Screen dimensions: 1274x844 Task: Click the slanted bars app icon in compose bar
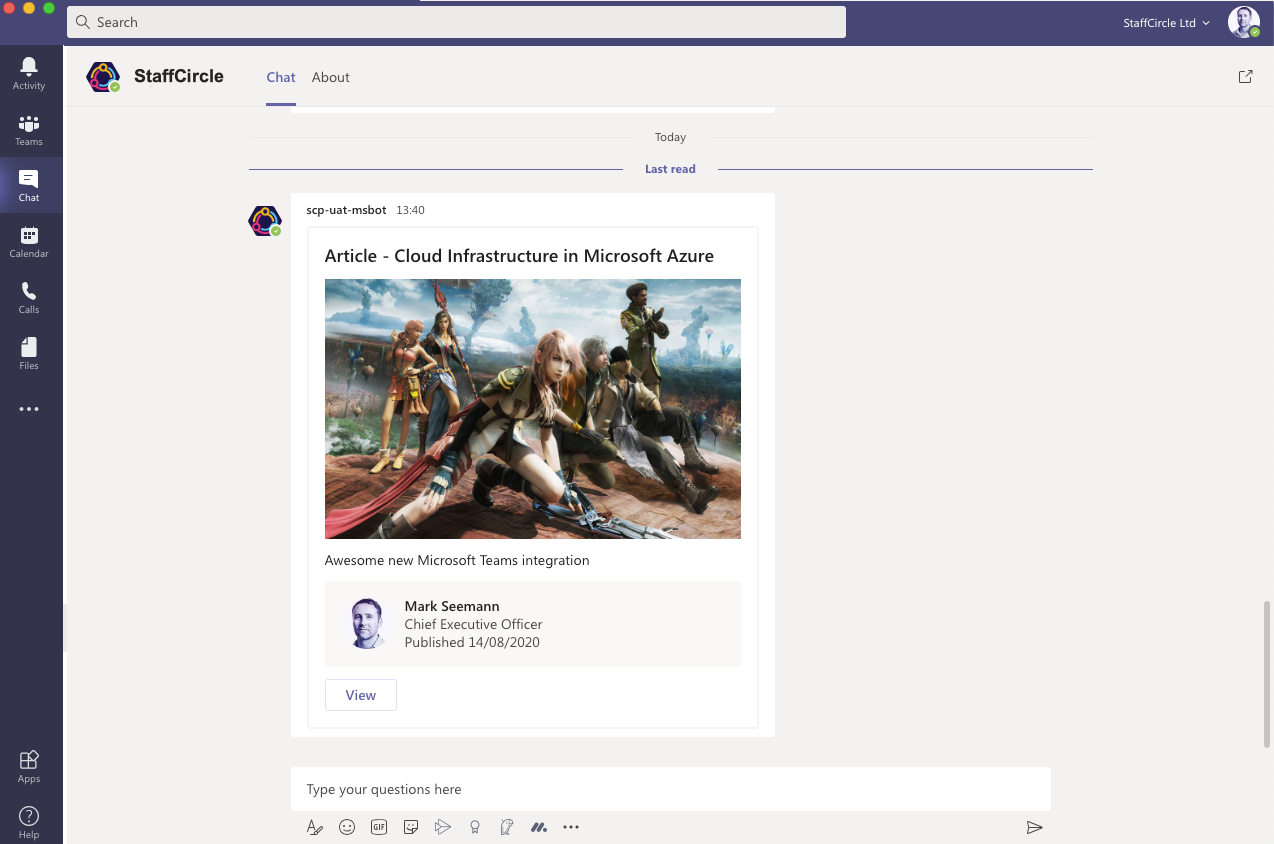pyautogui.click(x=539, y=827)
